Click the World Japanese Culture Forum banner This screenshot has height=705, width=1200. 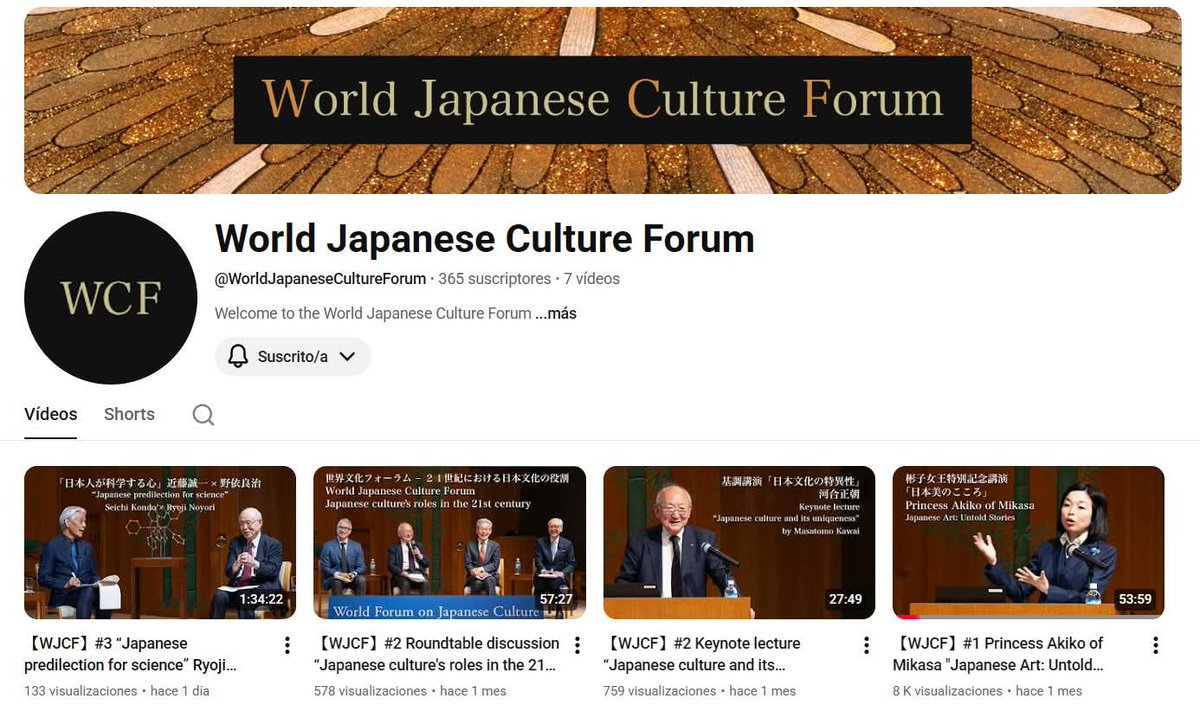[602, 100]
